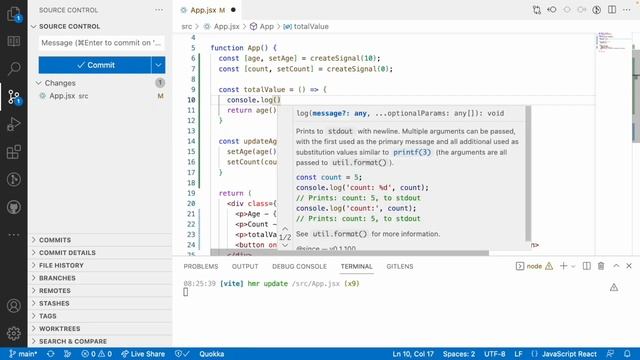Open the Run and Debug view
Viewport: 640px width, 360px height.
14,124
